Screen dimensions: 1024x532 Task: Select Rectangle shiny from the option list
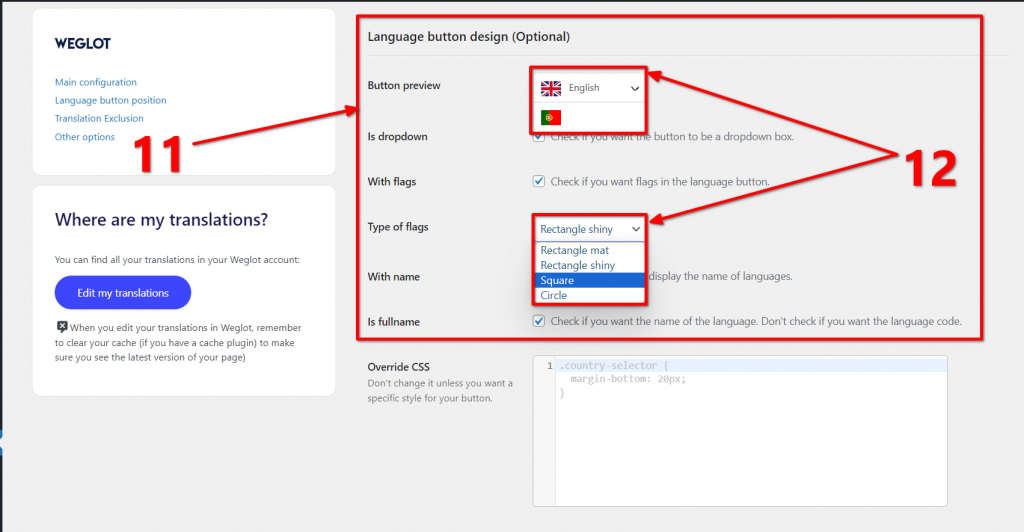[590, 265]
